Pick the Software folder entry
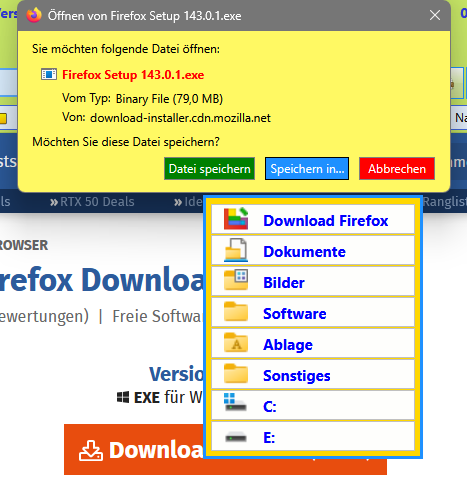The width and height of the screenshot is (467, 485). pos(313,313)
